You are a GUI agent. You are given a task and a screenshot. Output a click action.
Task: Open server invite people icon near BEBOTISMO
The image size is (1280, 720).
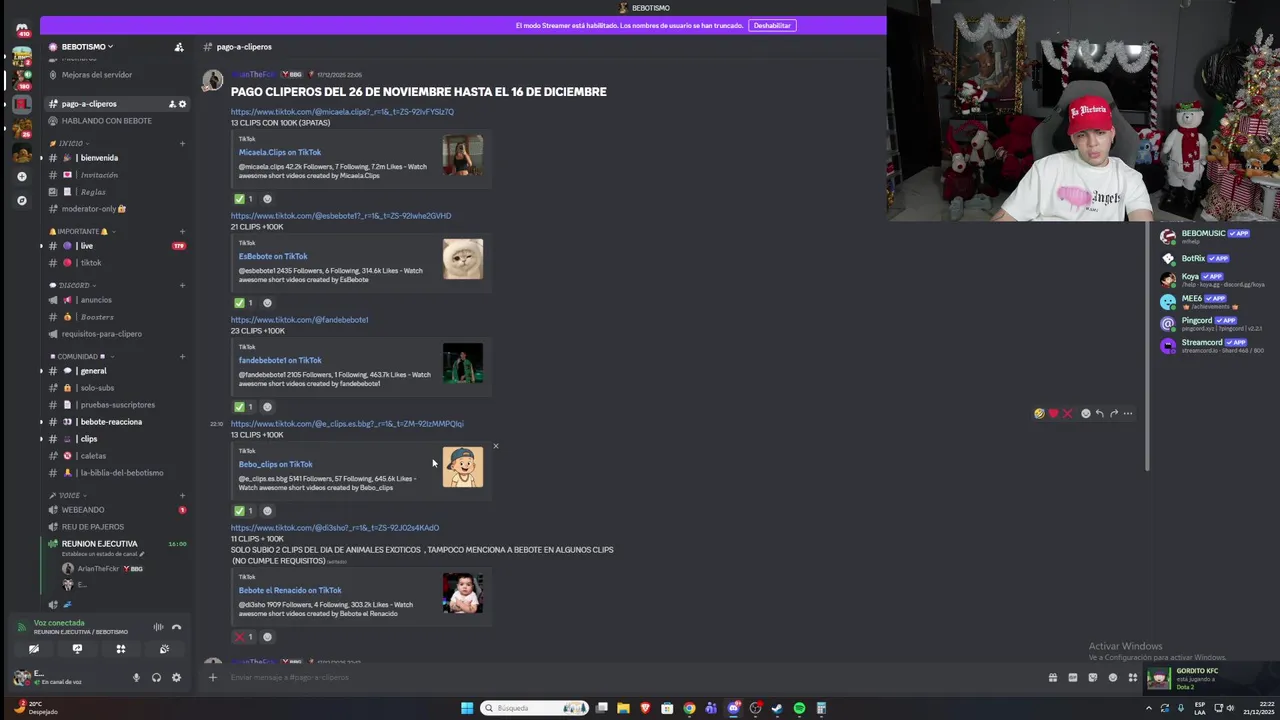[179, 47]
